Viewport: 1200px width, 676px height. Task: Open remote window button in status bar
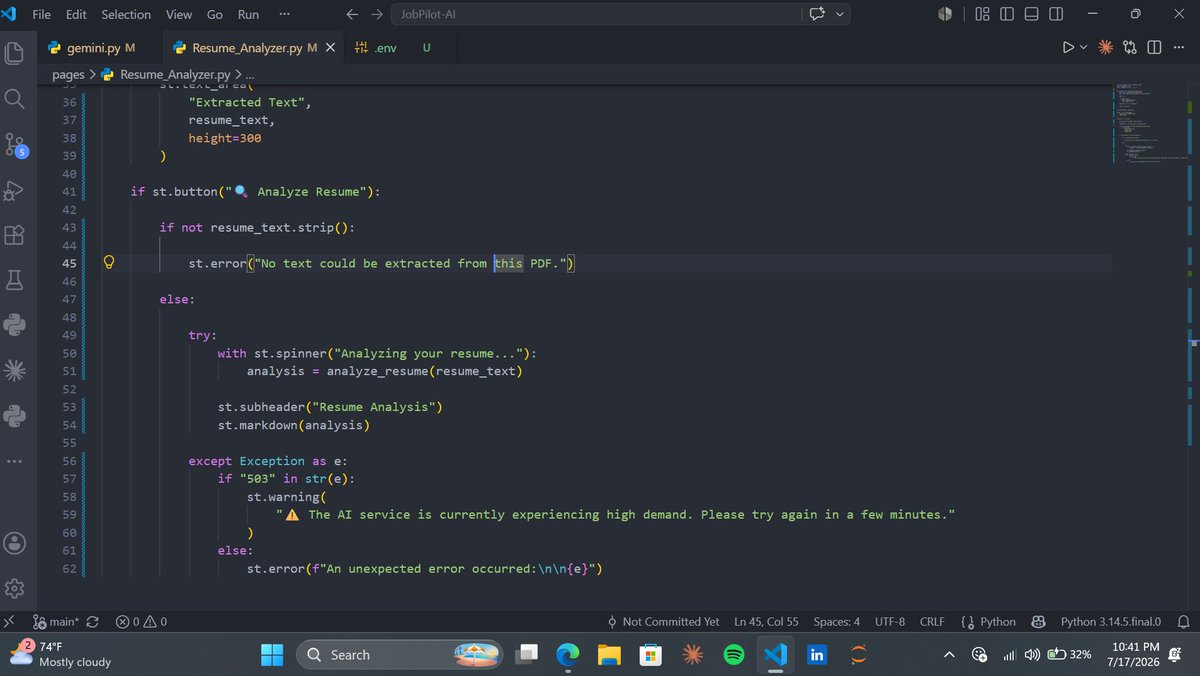pyautogui.click(x=9, y=621)
